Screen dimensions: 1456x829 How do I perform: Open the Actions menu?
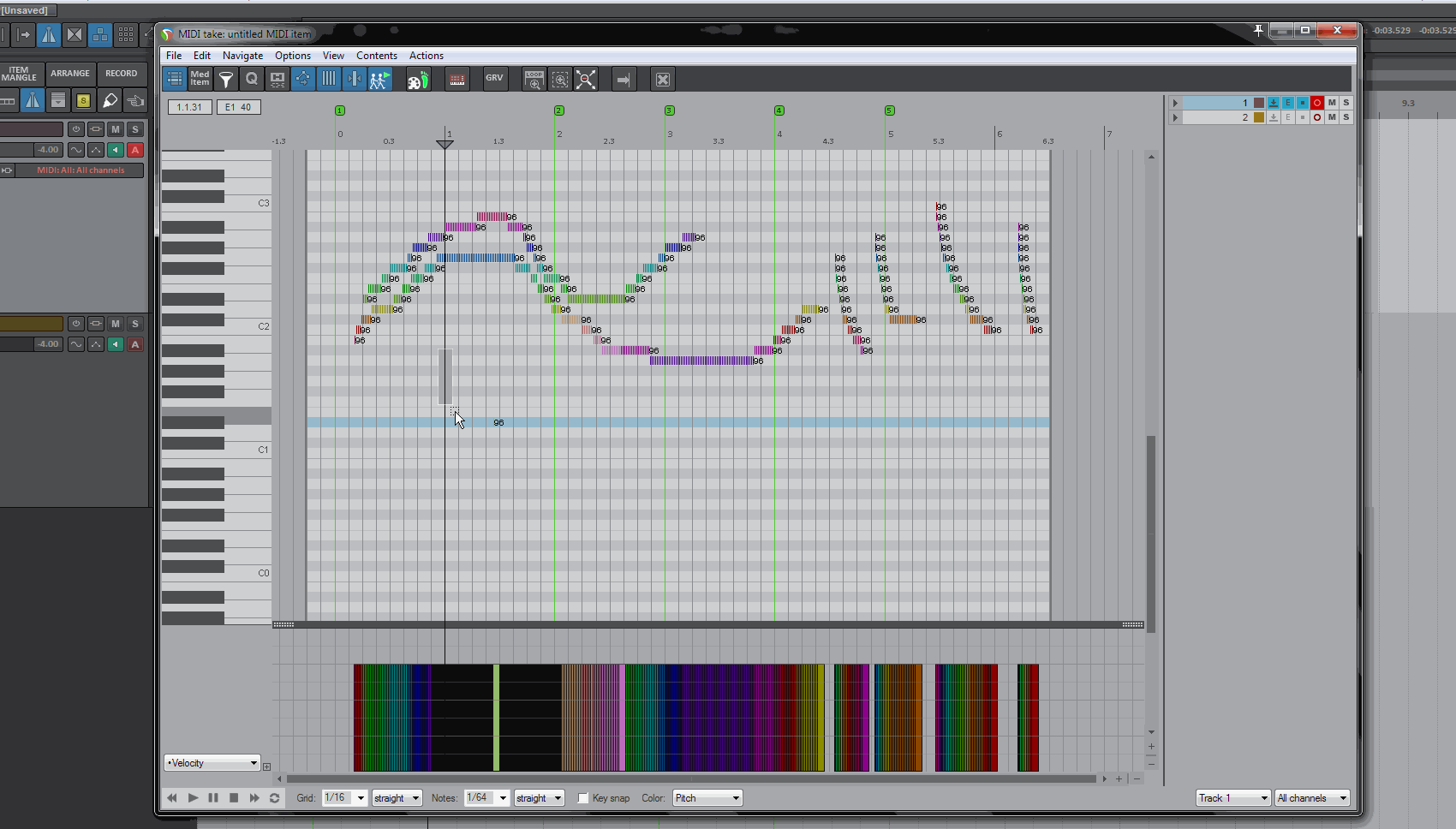[x=426, y=56]
